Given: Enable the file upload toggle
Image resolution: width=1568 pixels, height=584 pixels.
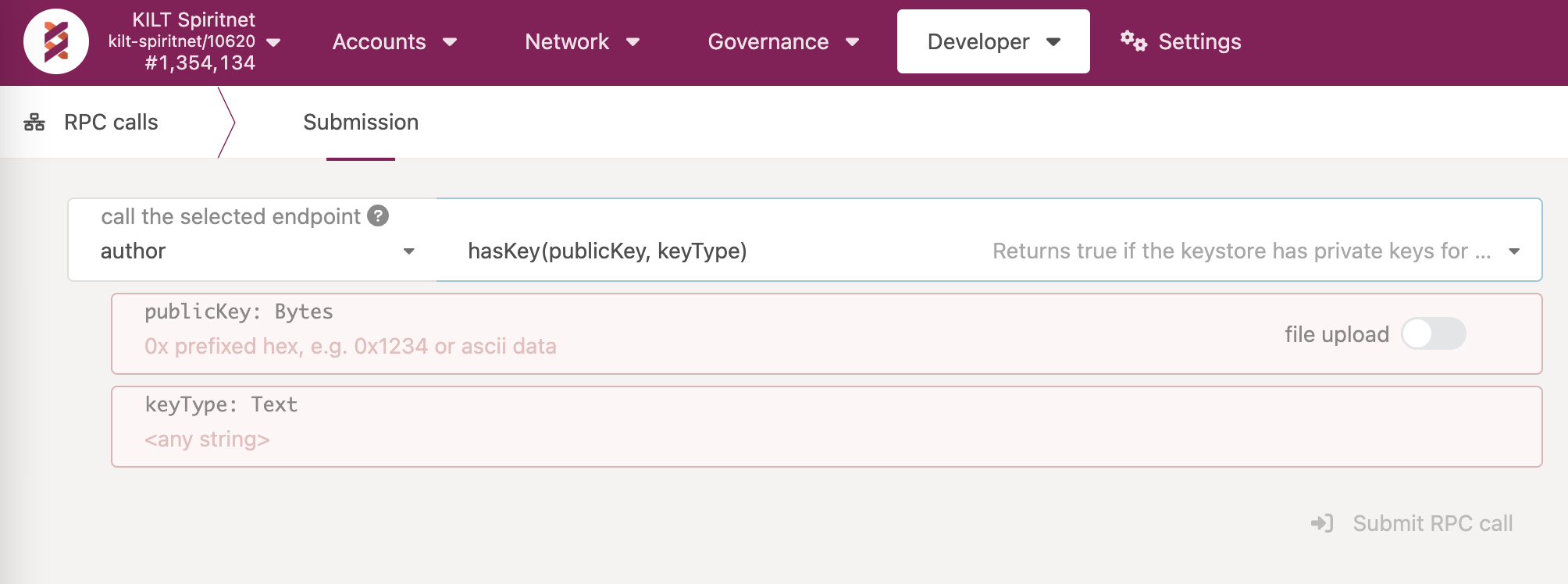Looking at the screenshot, I should pos(1433,334).
